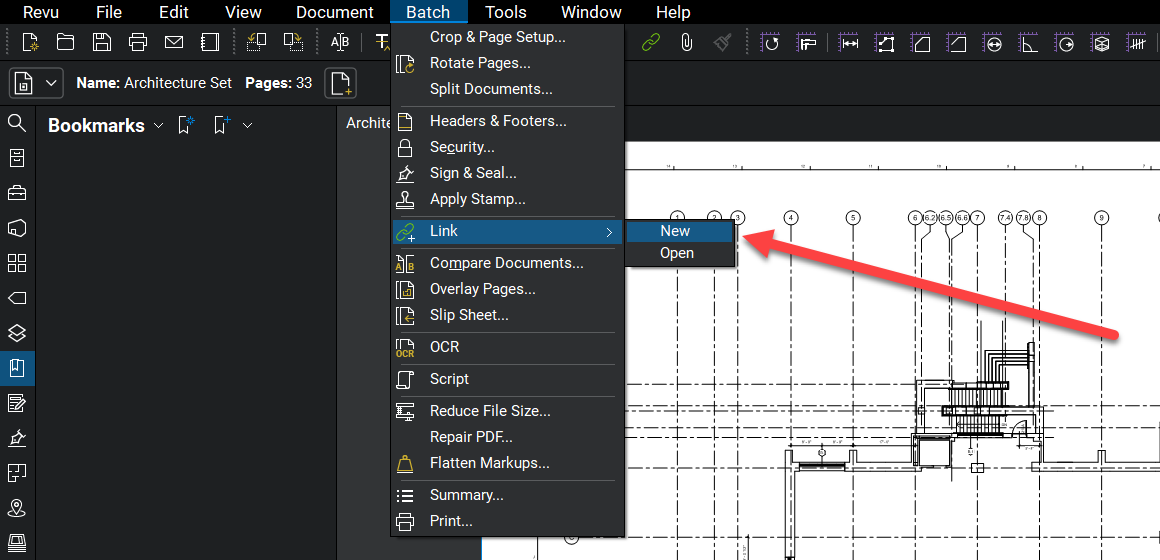Screen dimensions: 1160x560
Task: Click the rotate counterclockwise page icon
Action: tap(257, 42)
